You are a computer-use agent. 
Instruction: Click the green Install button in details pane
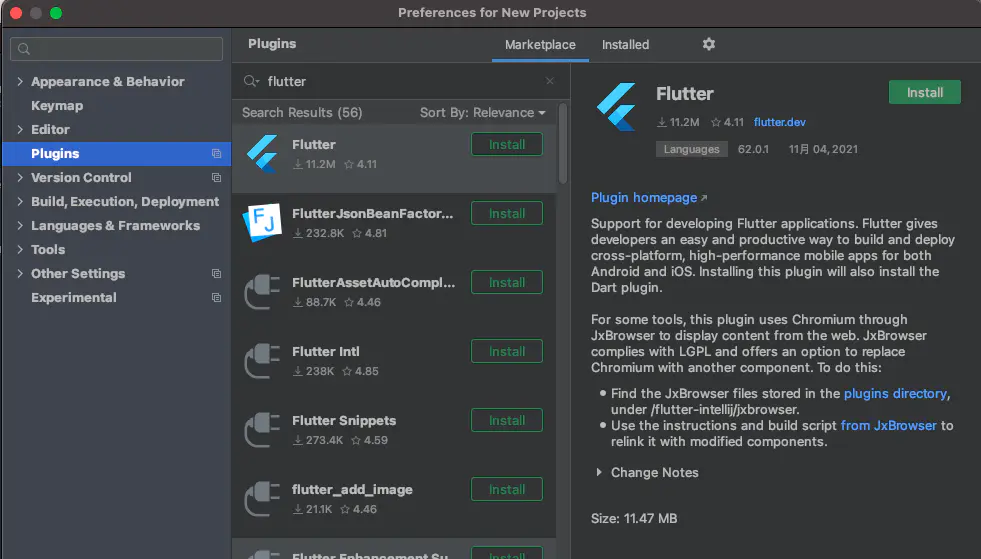(925, 93)
